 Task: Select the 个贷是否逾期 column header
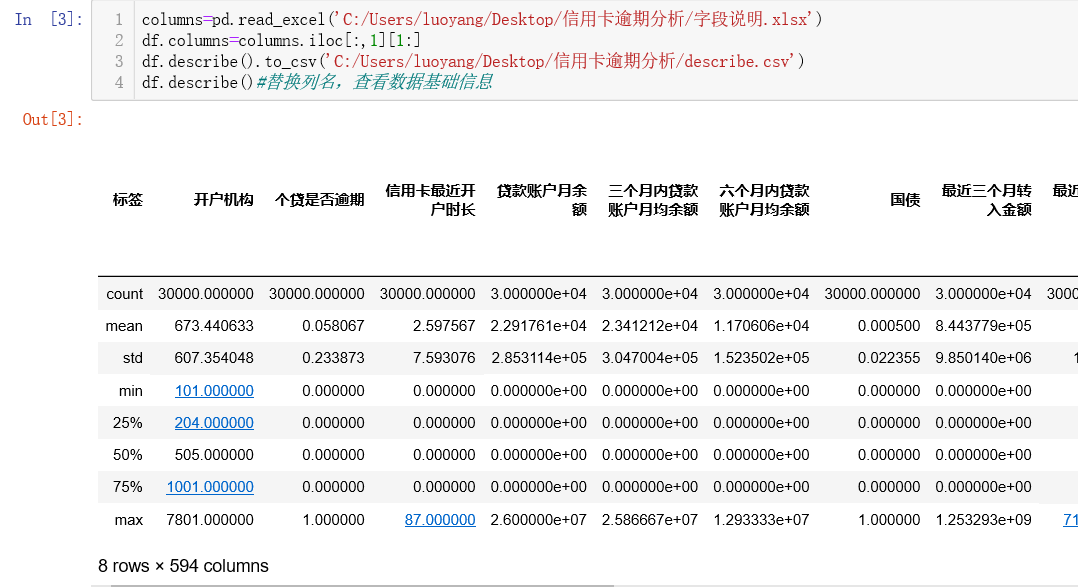coord(320,200)
